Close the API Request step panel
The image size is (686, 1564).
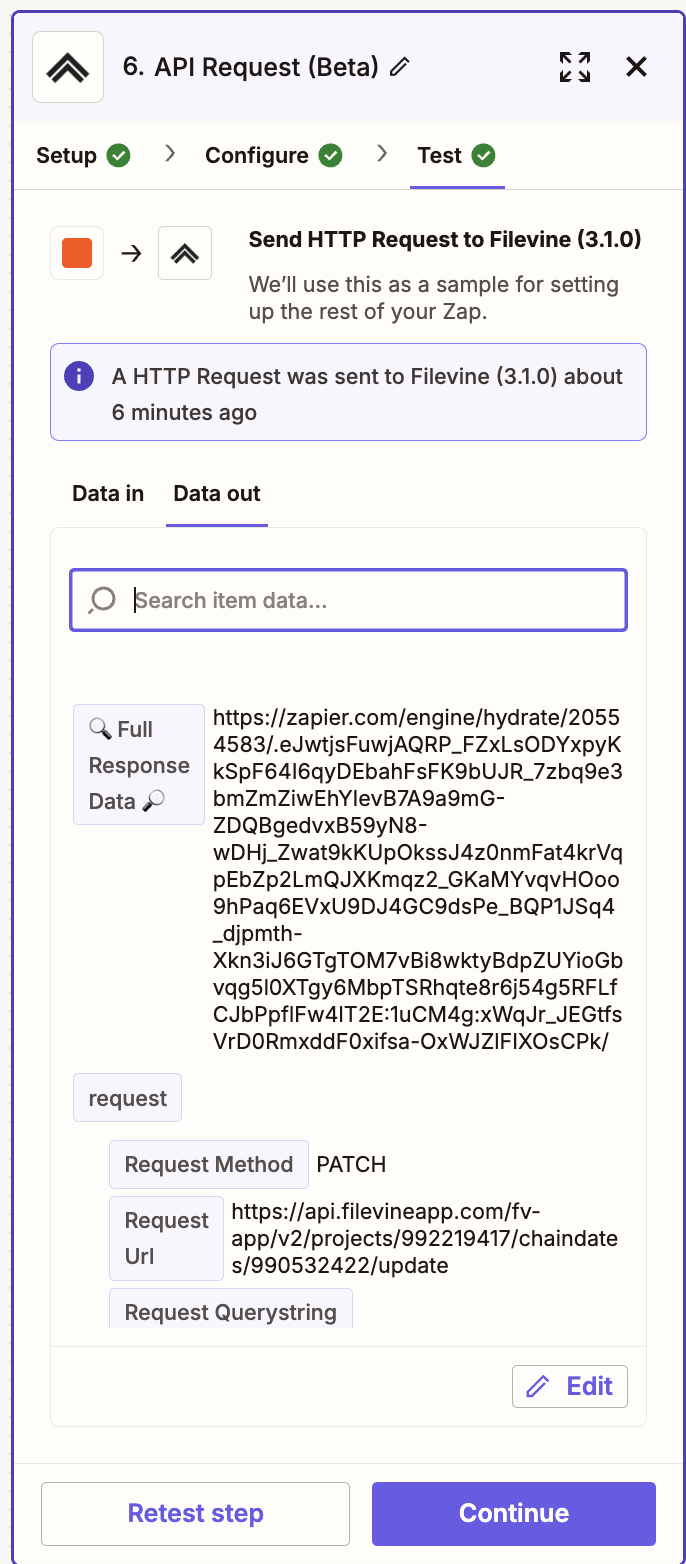point(636,67)
